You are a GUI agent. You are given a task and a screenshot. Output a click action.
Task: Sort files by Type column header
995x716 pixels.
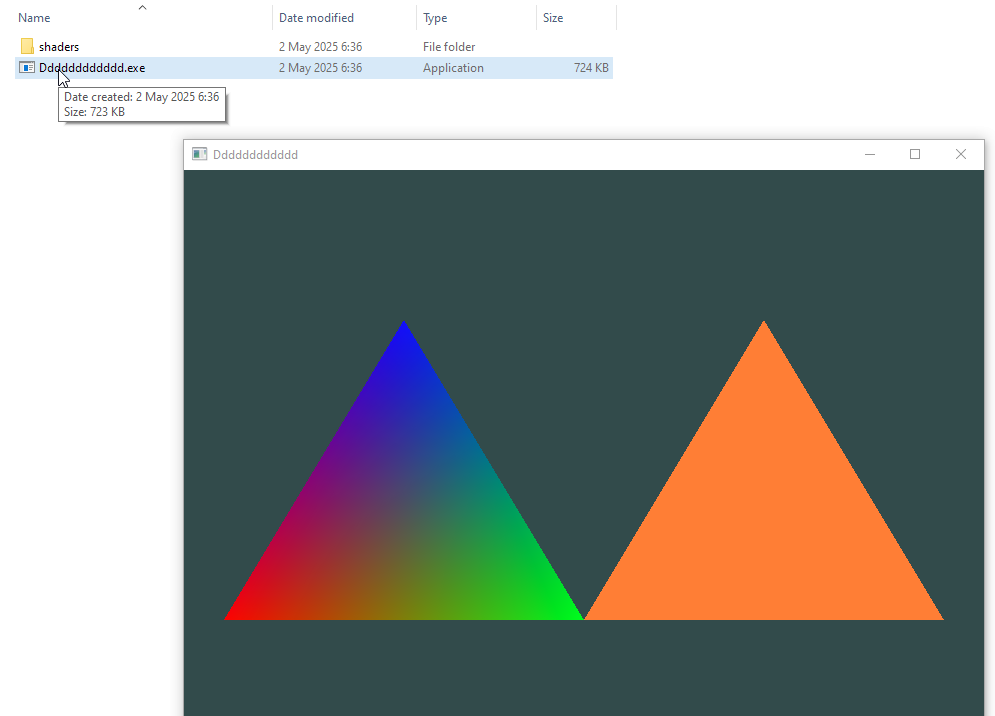click(435, 18)
